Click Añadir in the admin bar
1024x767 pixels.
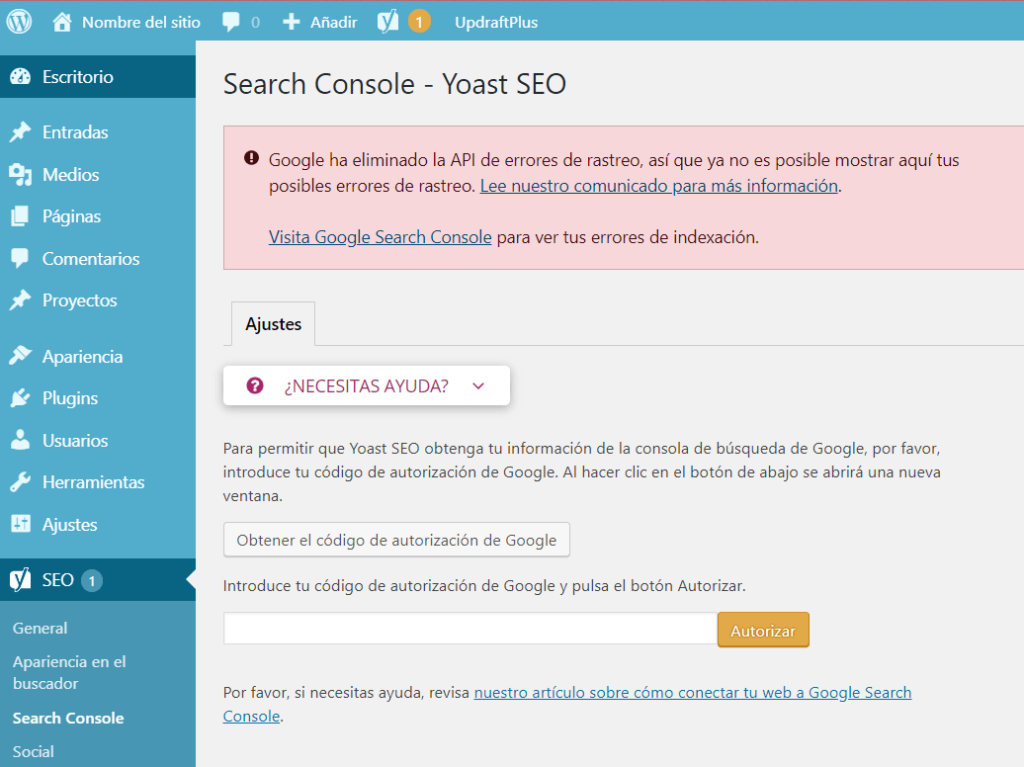point(334,22)
